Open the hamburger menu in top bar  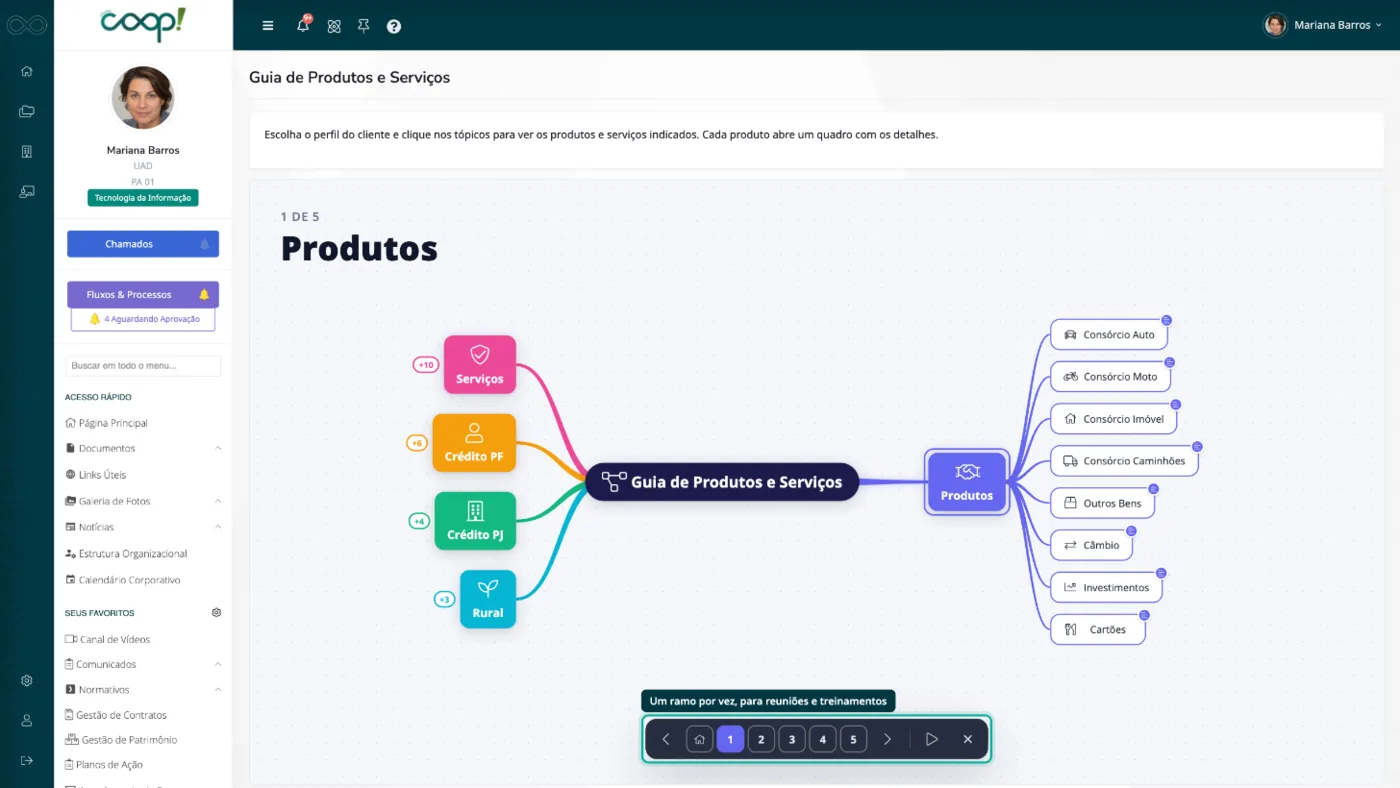268,26
